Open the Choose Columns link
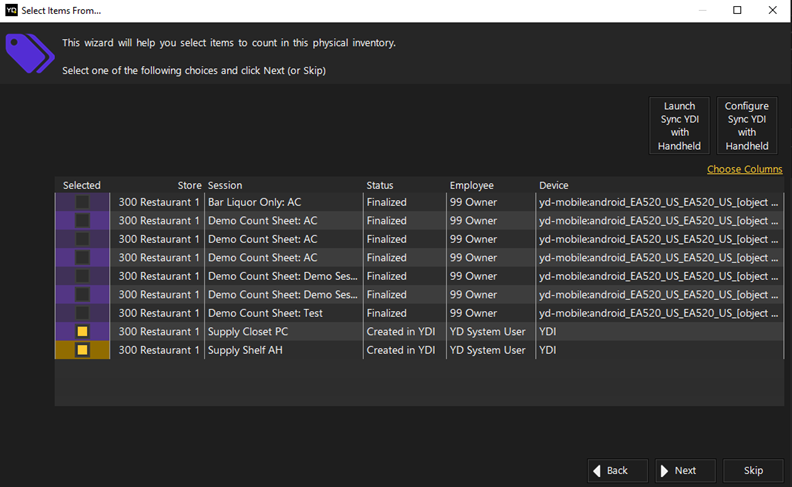This screenshot has height=487, width=792. point(745,169)
